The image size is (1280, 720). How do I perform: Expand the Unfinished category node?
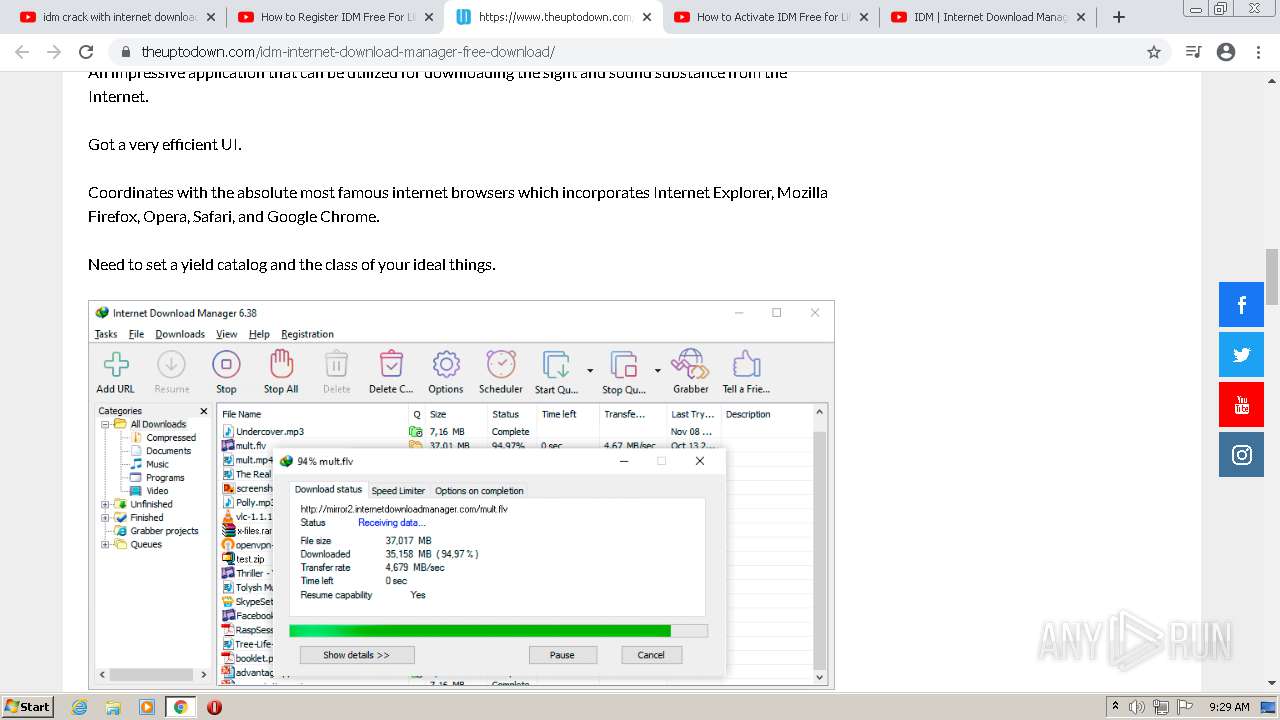tap(105, 504)
